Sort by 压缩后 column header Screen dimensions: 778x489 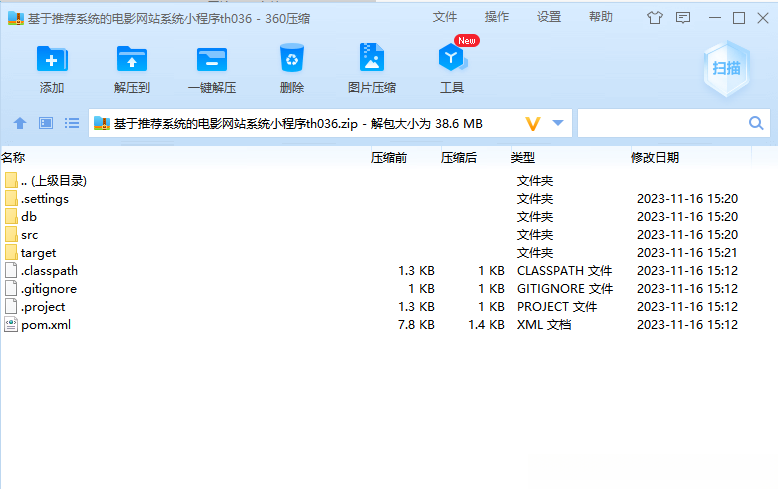[x=458, y=158]
